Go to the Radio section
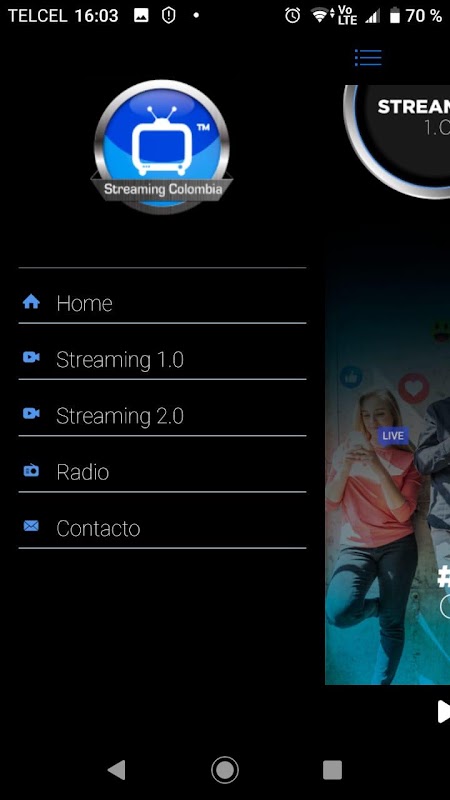Viewport: 450px width, 800px height. click(162, 471)
